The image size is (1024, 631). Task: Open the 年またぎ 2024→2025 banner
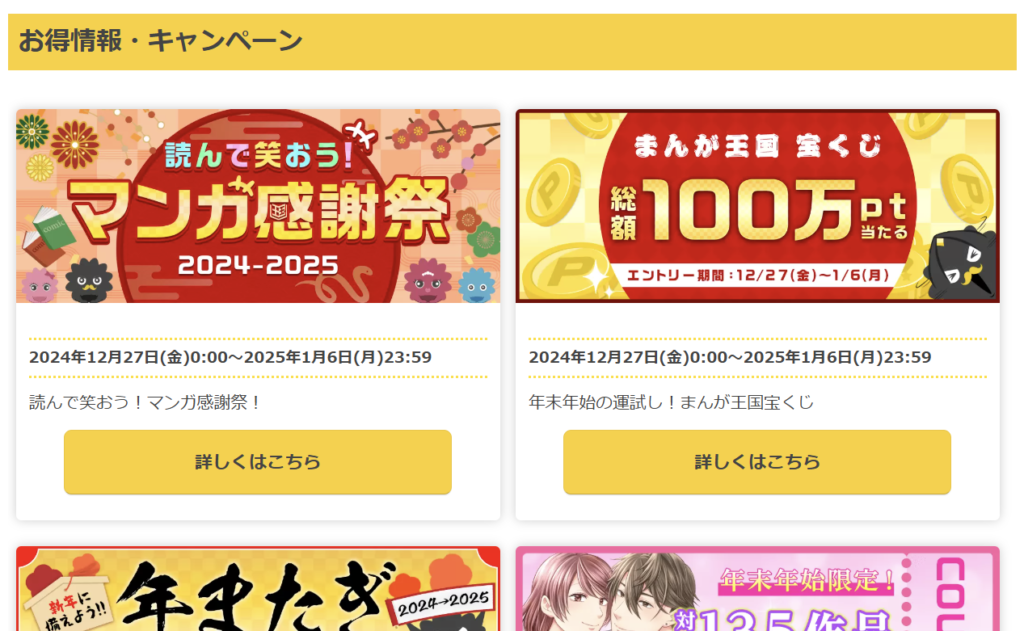point(258,589)
